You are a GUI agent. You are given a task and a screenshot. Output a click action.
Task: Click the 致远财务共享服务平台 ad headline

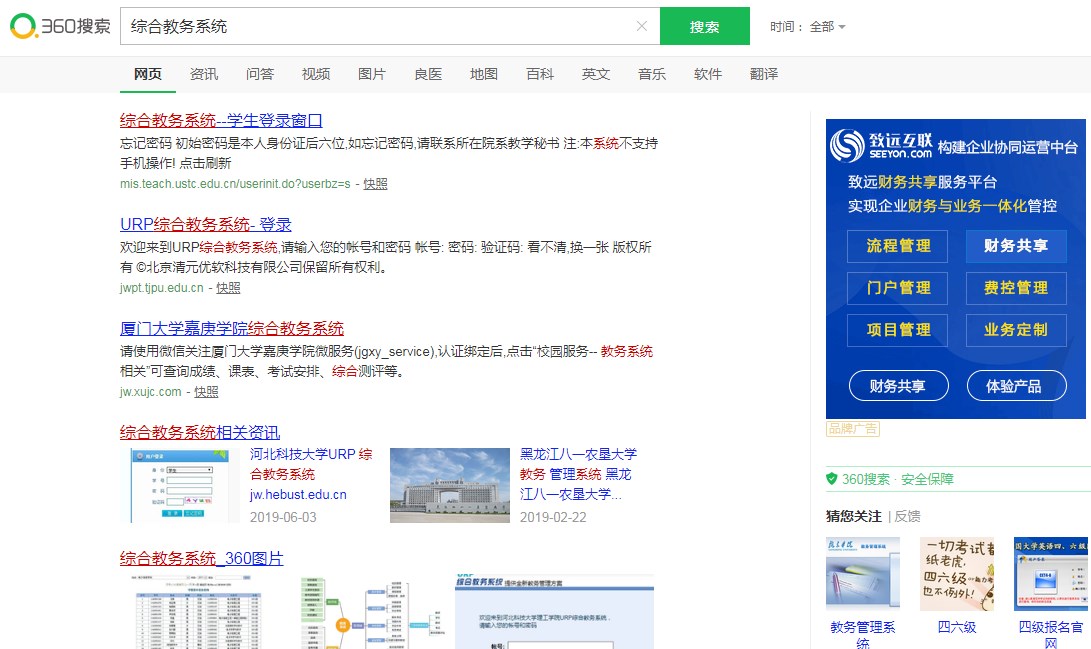923,182
